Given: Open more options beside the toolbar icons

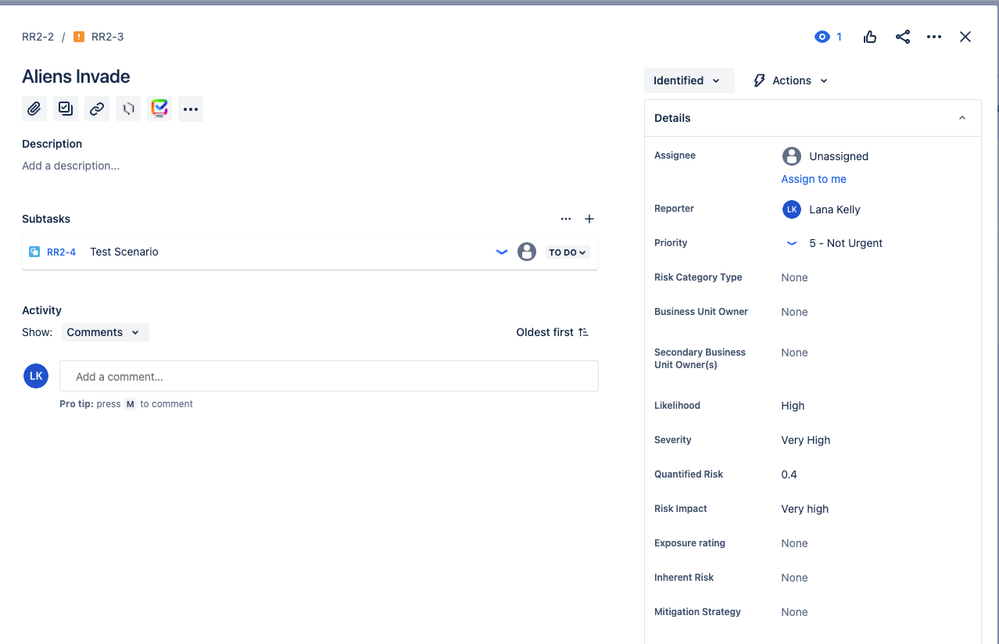Looking at the screenshot, I should (190, 109).
